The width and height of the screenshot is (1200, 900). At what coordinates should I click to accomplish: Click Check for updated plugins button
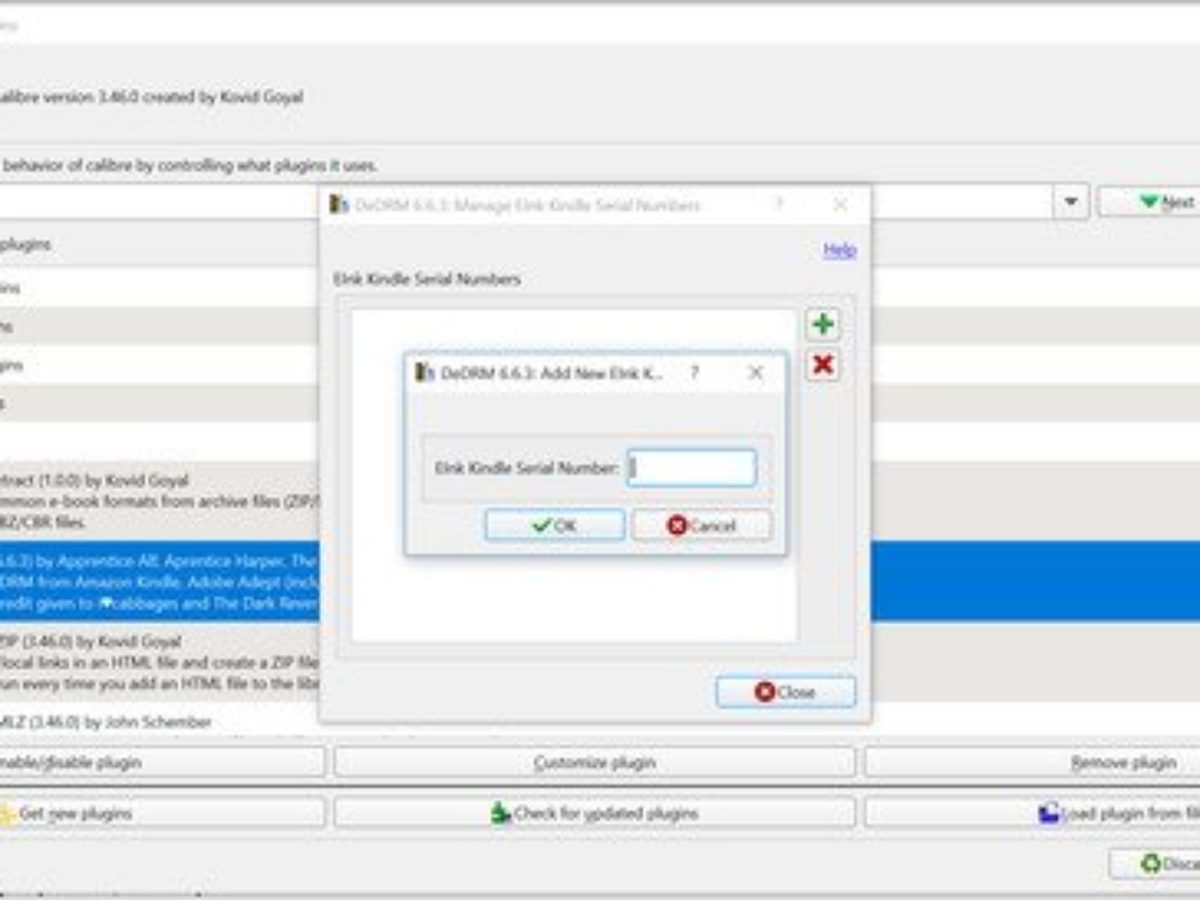[x=595, y=813]
